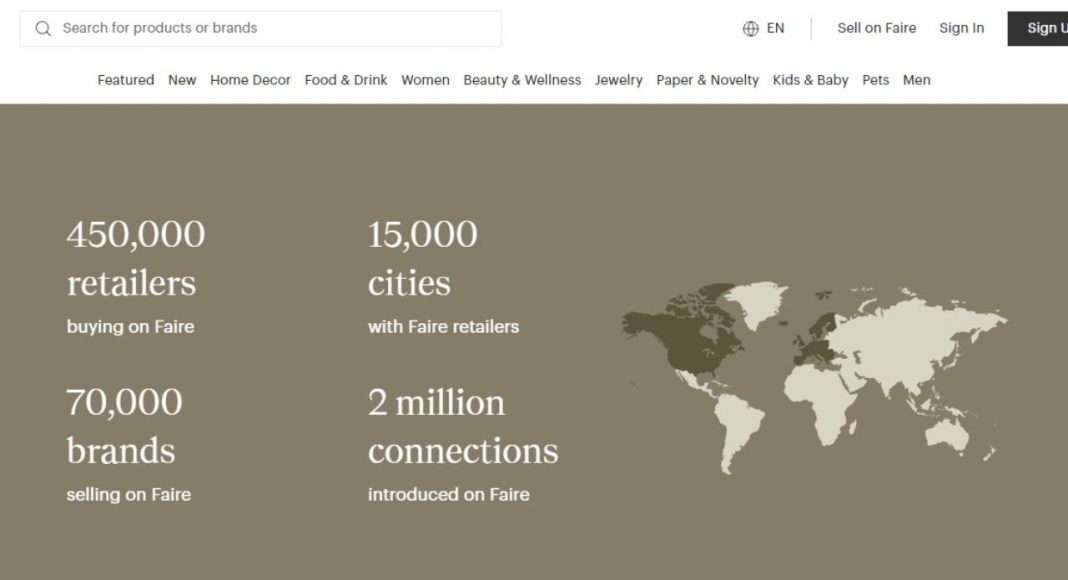Open the Men category
1068x580 pixels.
click(917, 80)
